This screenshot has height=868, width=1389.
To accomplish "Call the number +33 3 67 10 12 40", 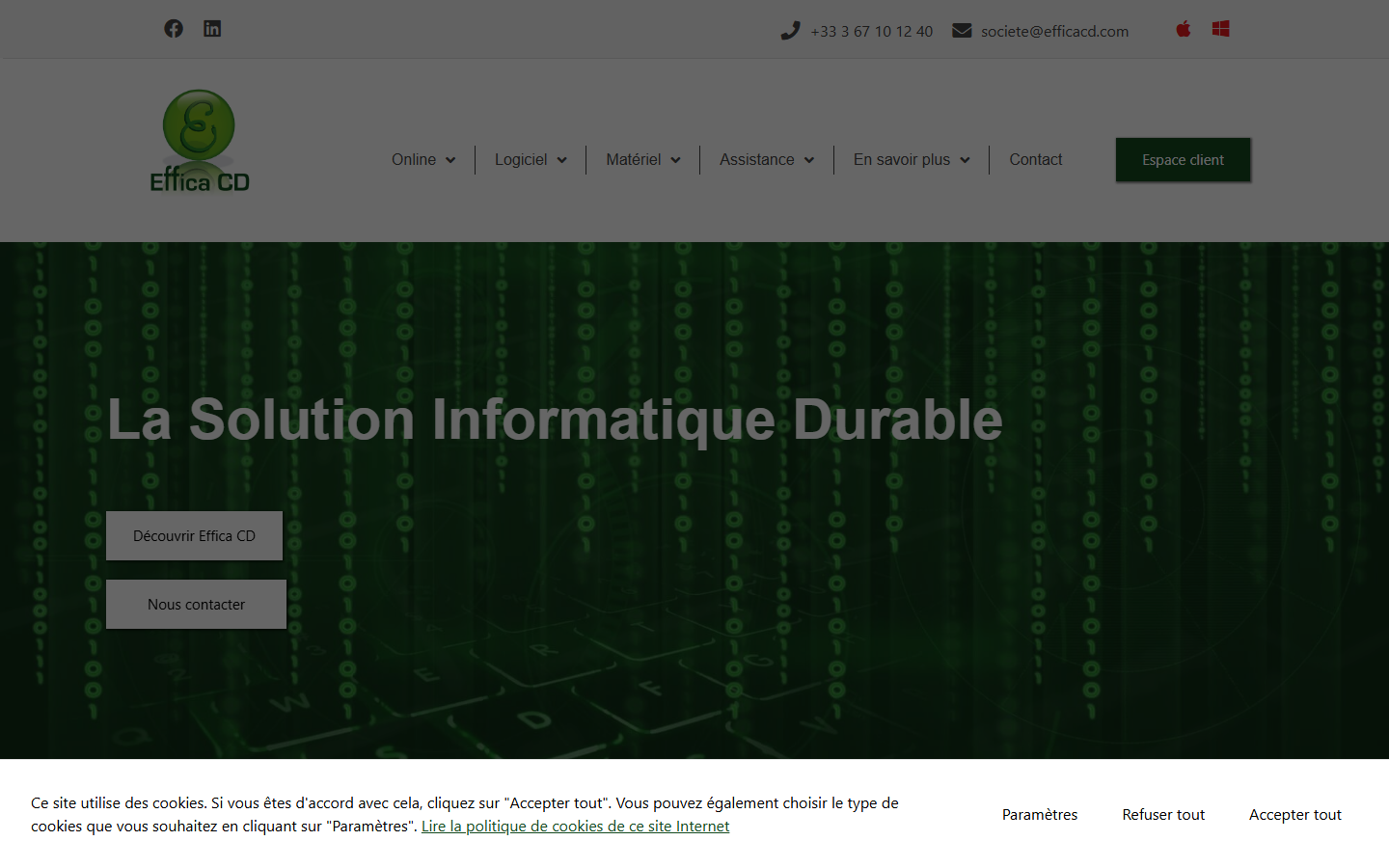I will tap(871, 31).
